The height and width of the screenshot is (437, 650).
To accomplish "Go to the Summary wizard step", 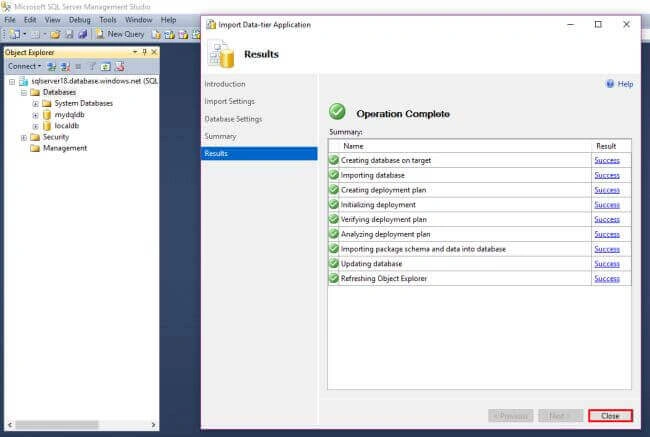I will point(220,136).
